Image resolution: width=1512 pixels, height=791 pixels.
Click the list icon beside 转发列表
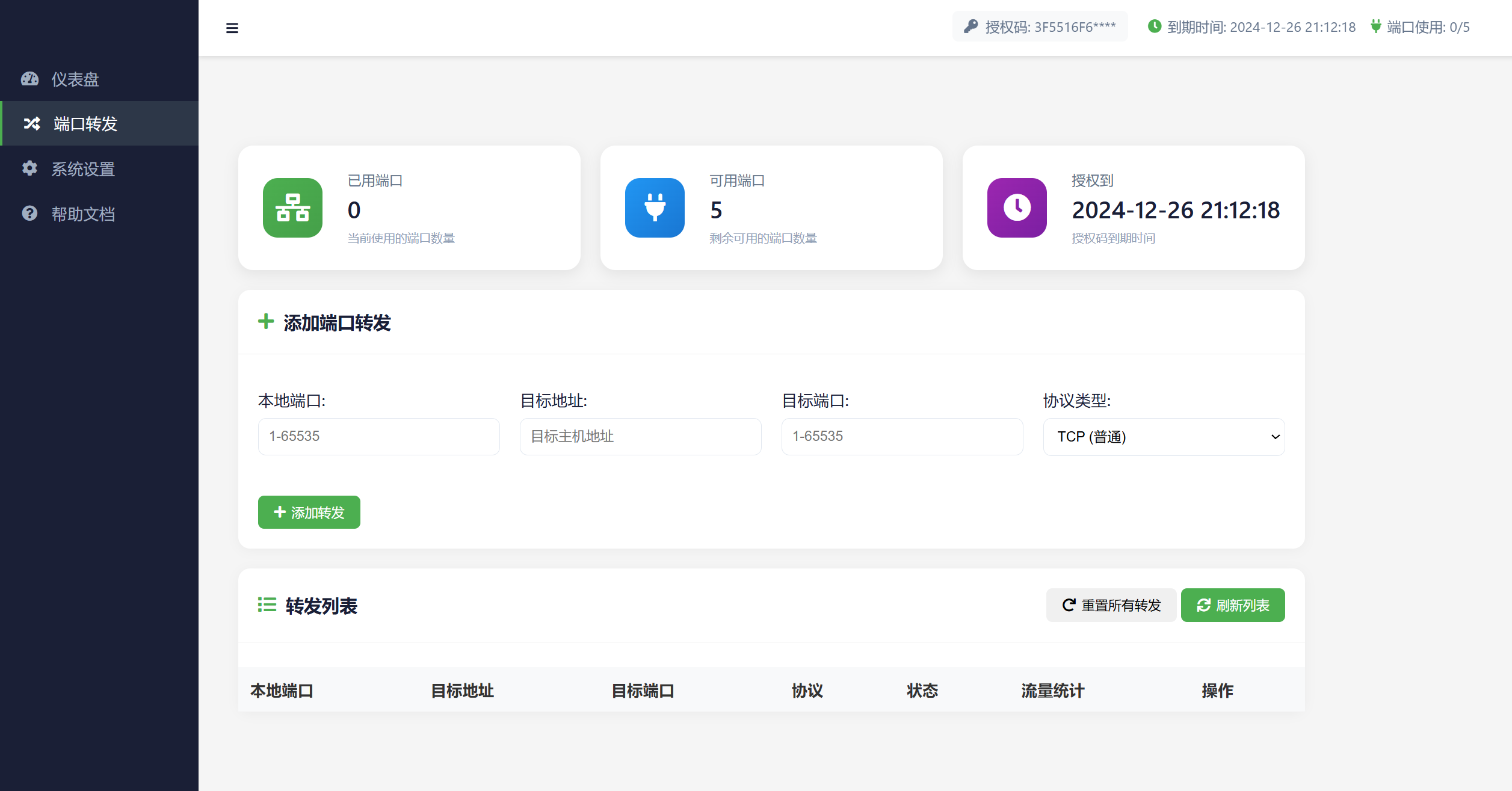point(265,605)
